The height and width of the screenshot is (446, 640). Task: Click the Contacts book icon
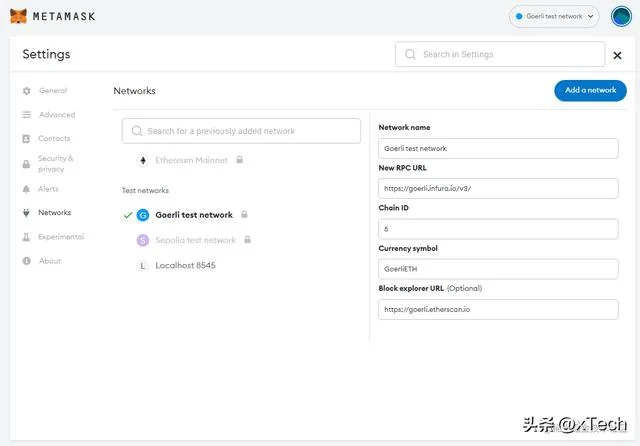coord(26,139)
